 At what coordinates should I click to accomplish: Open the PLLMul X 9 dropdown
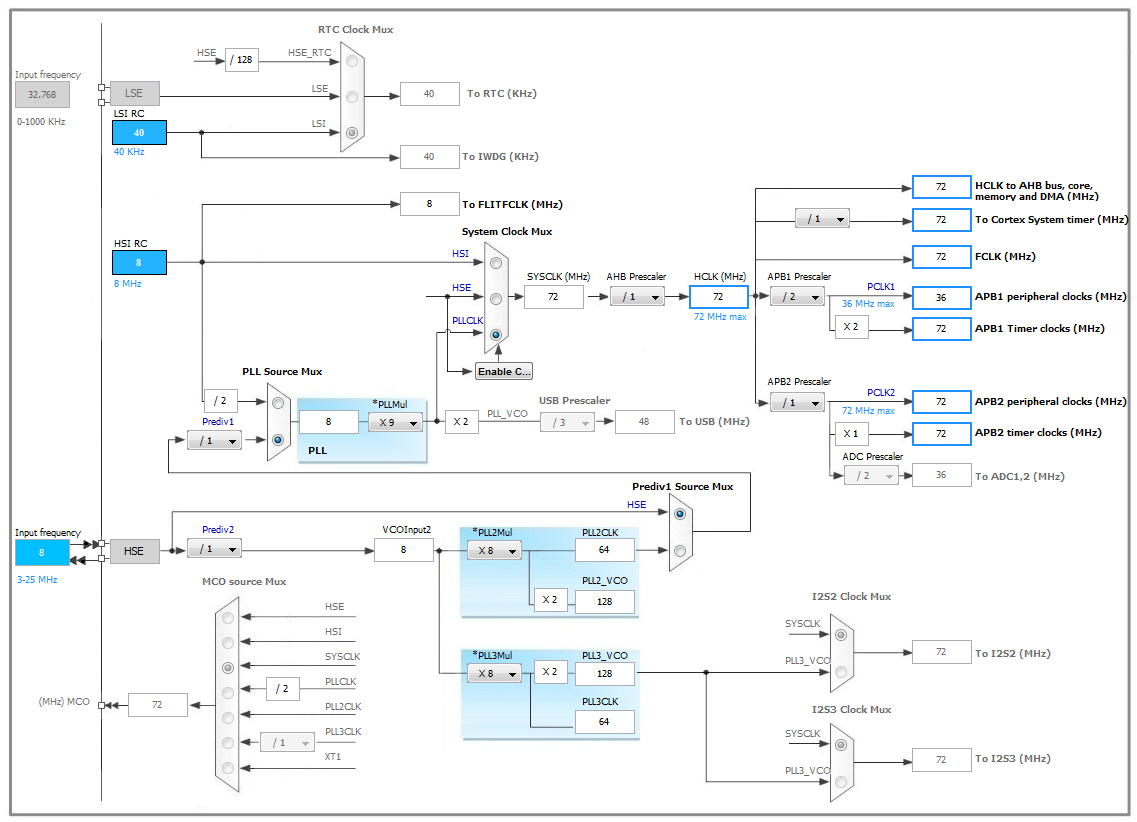click(x=395, y=423)
